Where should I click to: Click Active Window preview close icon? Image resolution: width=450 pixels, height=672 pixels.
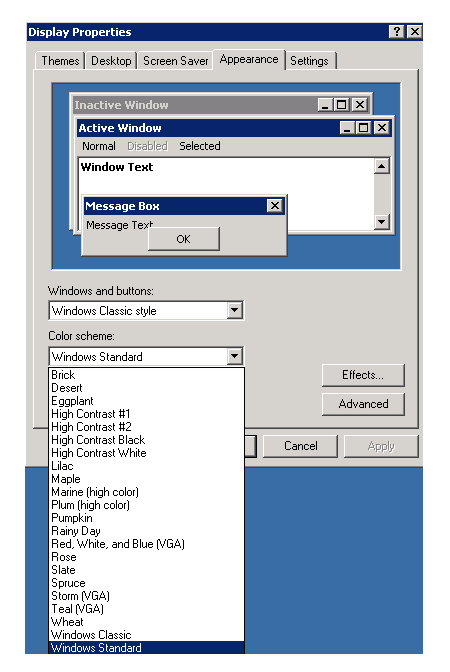(381, 128)
